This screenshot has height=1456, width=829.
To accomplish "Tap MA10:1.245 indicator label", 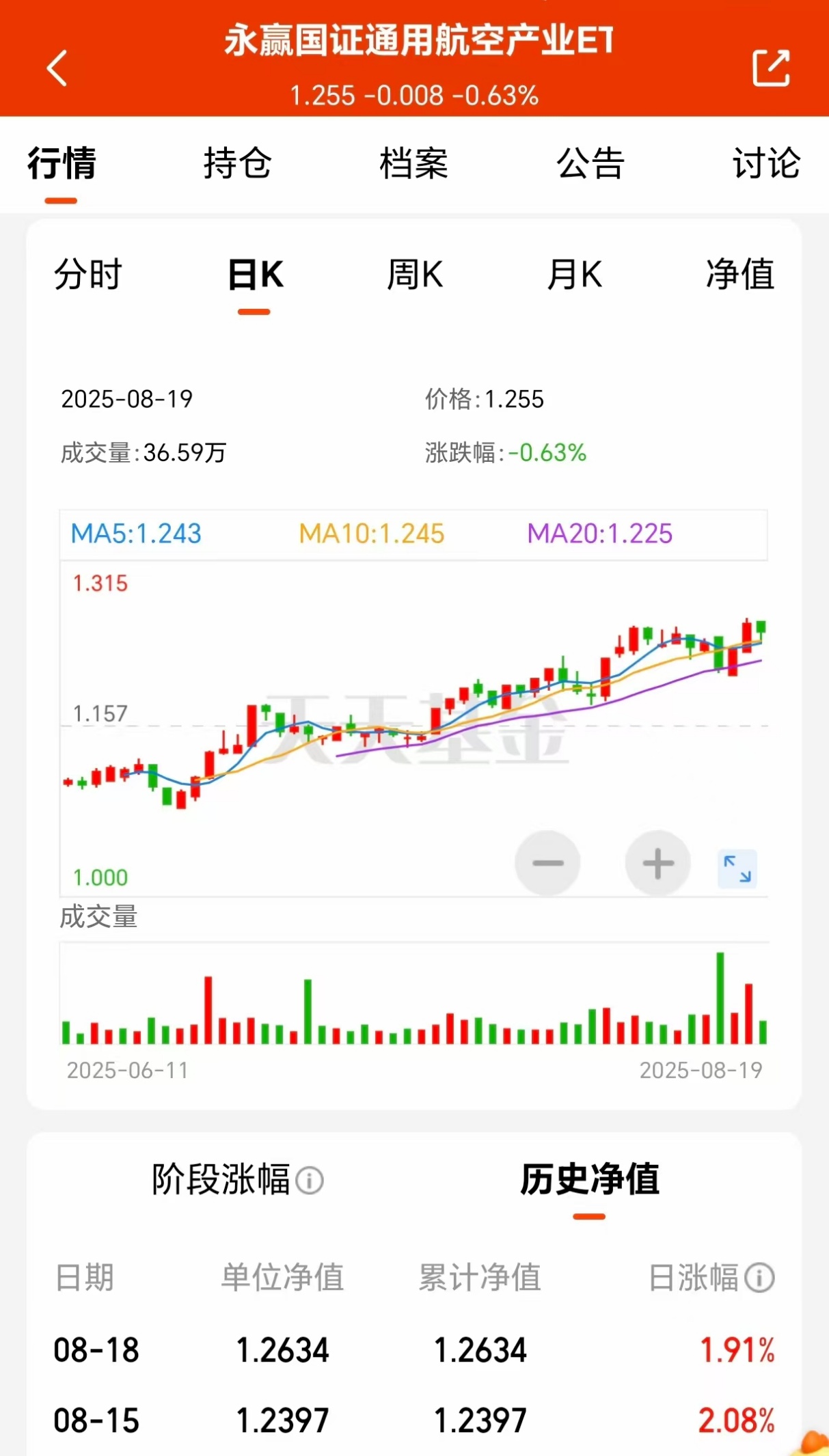I will (372, 534).
